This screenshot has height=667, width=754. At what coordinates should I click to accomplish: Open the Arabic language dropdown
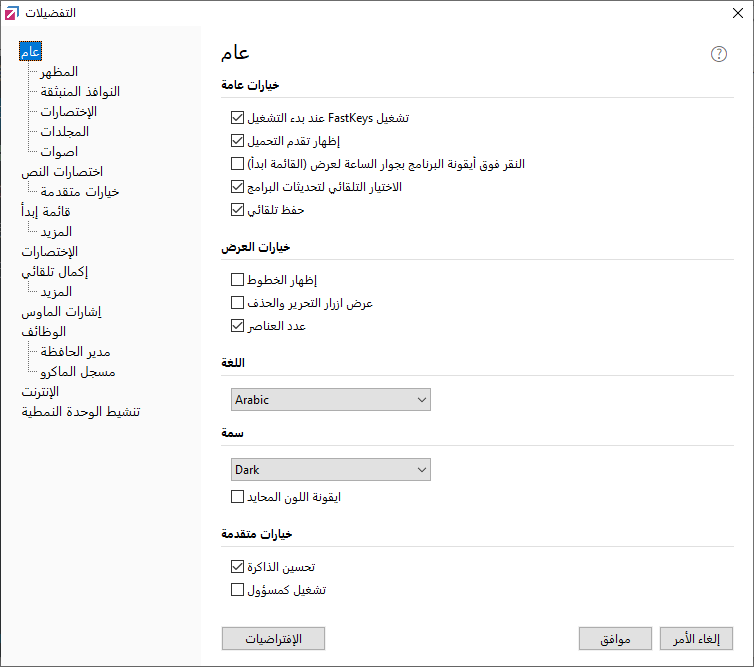pos(331,400)
